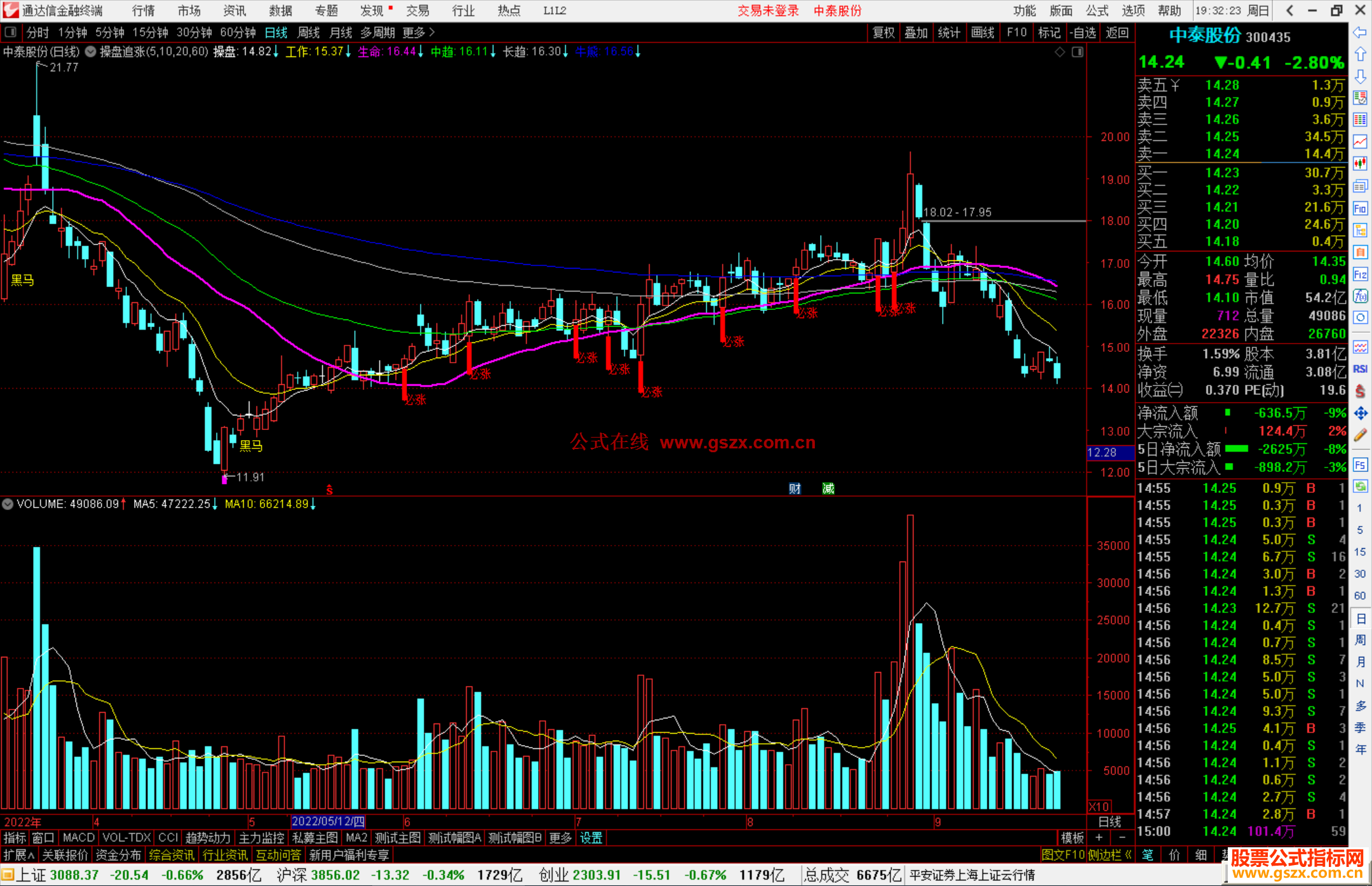Switch sidebar period to 60 minute
The image size is (1372, 886).
1360,596
